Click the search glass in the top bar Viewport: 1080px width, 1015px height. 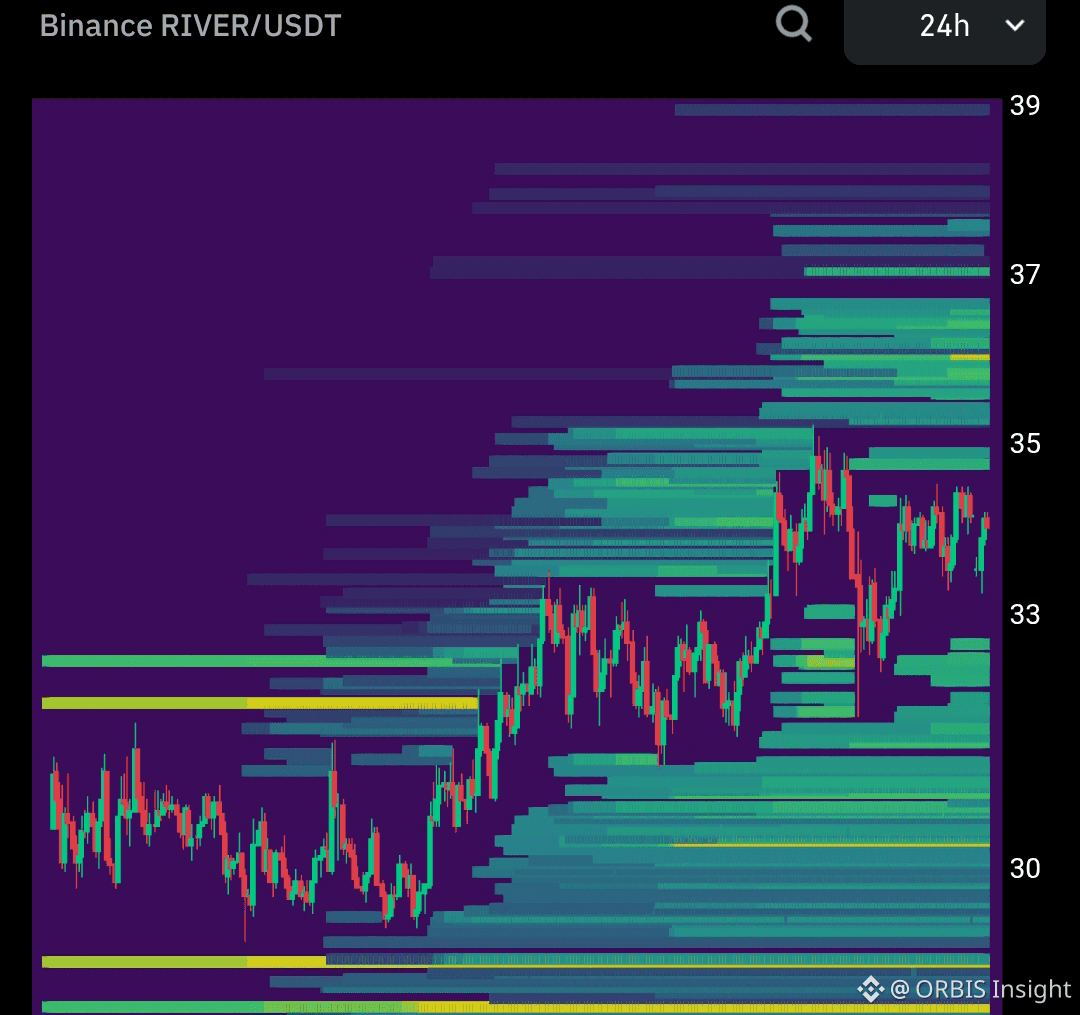[x=795, y=25]
